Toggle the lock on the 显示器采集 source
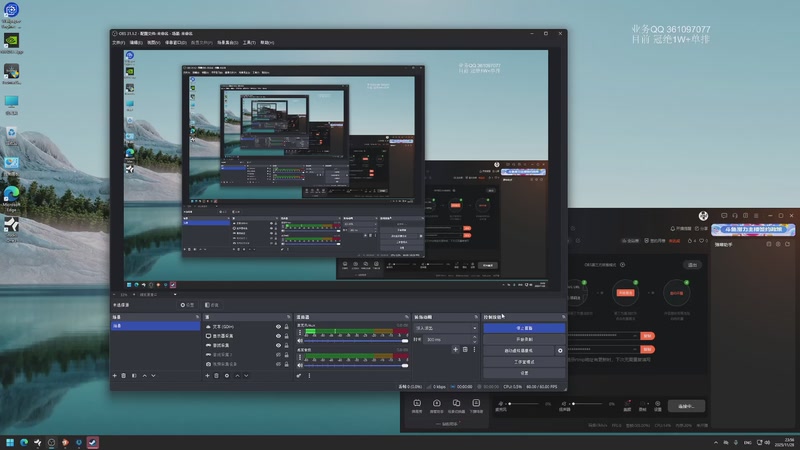Image resolution: width=800 pixels, height=450 pixels. pos(286,336)
